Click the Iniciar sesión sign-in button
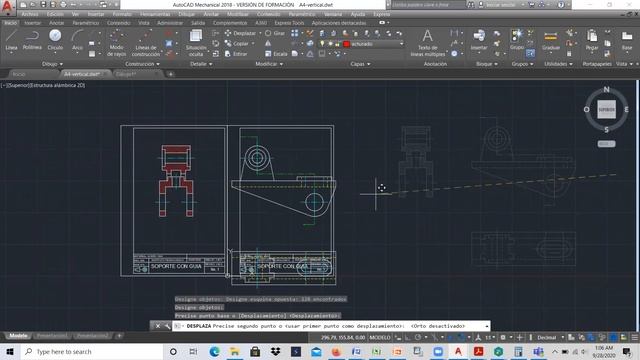Viewport: 640px width, 360px height. click(x=500, y=4)
